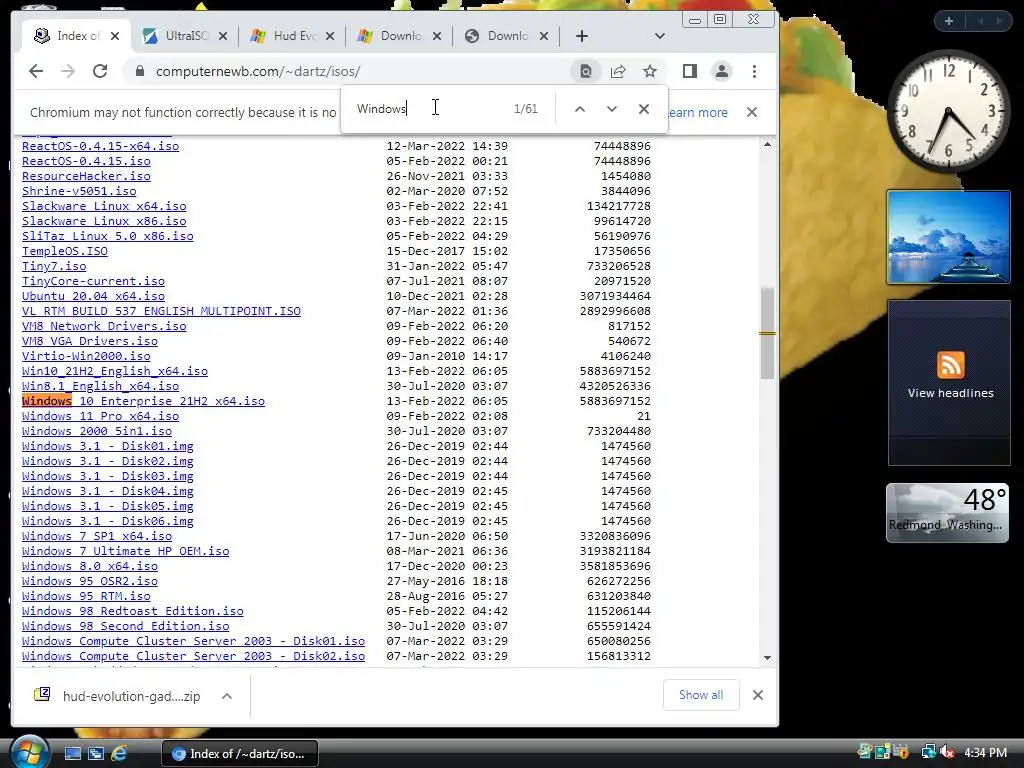Go to previous find result
1024x768 pixels.
point(580,109)
